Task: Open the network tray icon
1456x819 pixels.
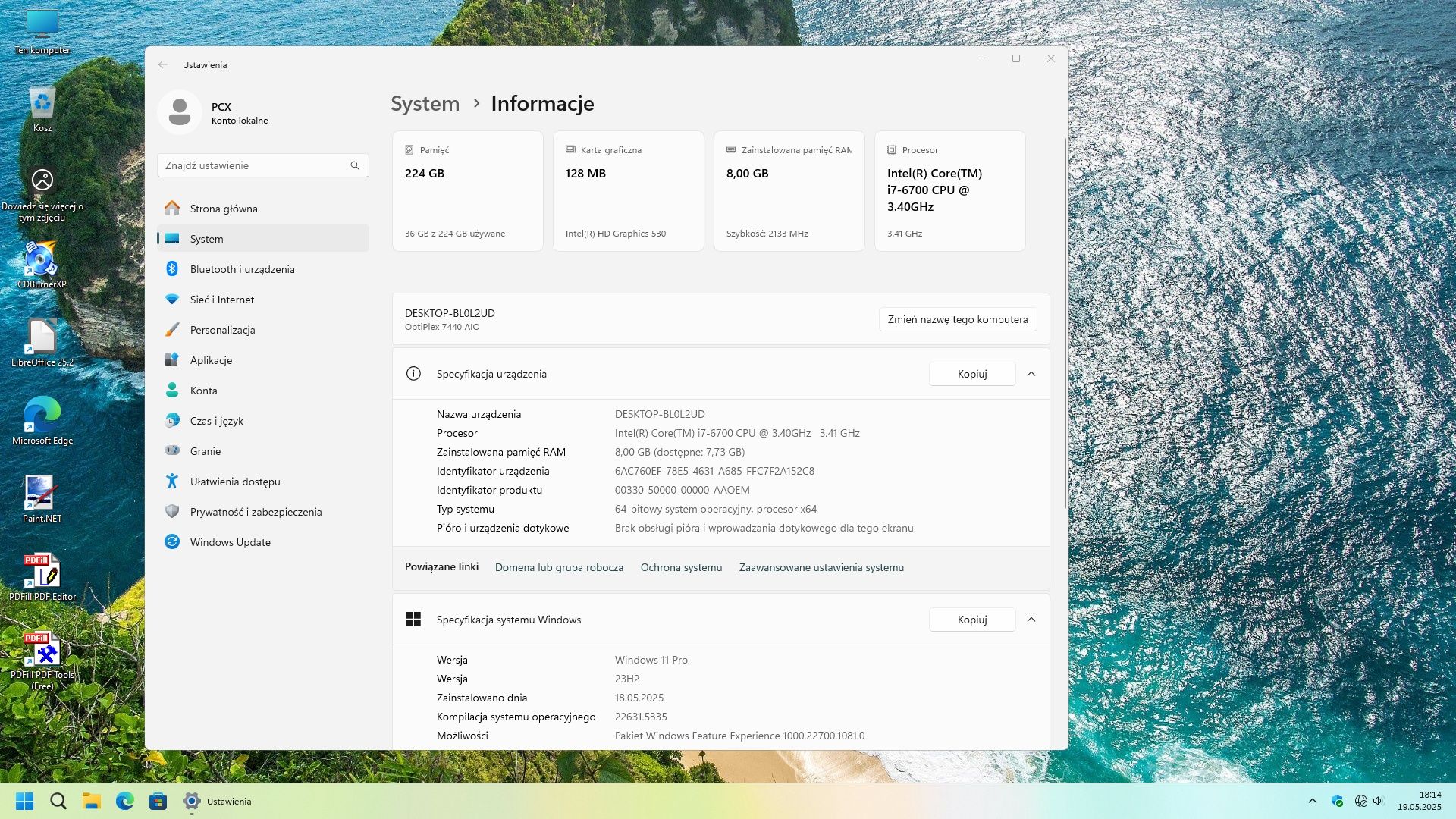Action: click(1361, 801)
